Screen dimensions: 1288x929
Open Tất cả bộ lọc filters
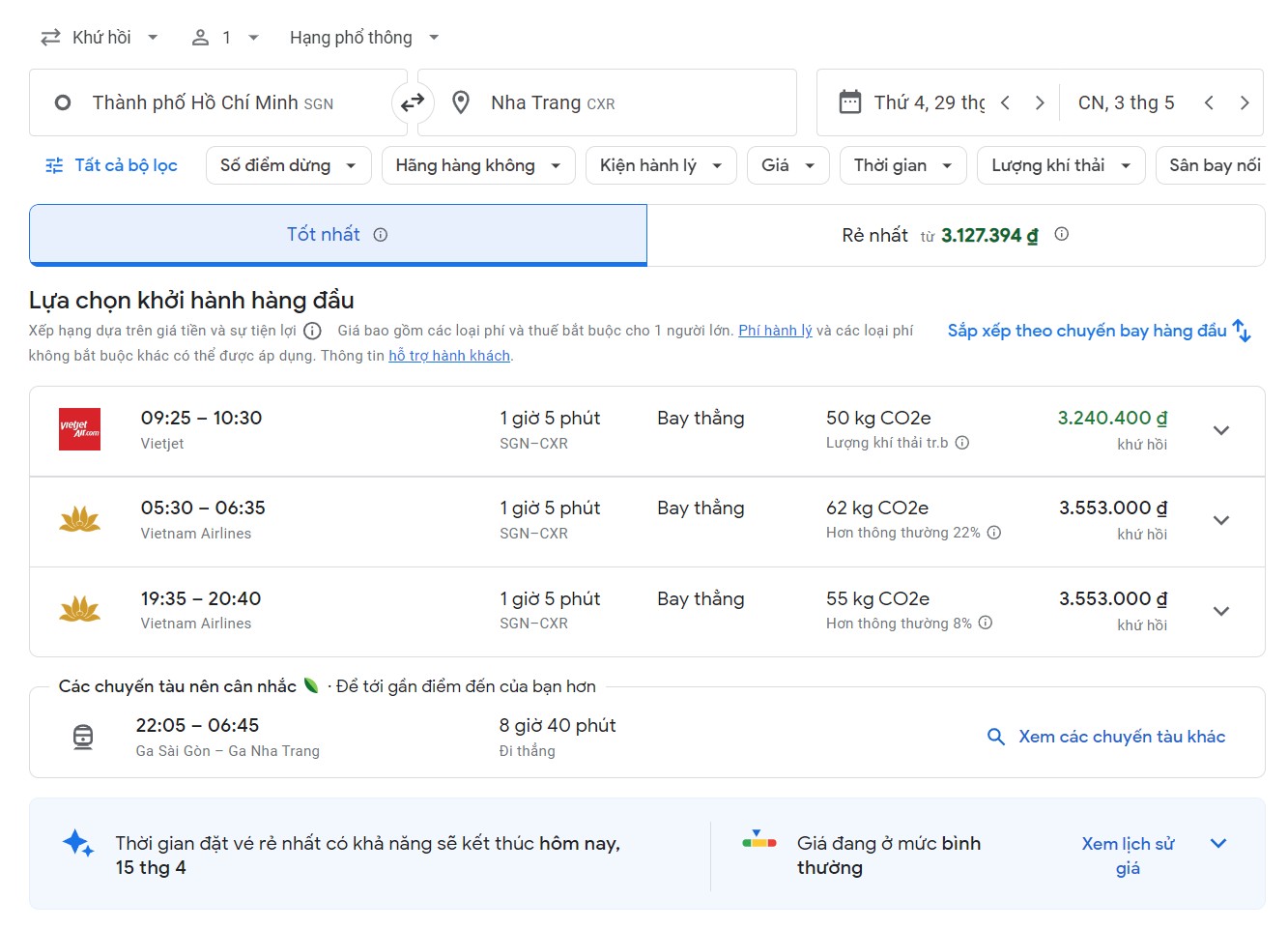coord(112,165)
